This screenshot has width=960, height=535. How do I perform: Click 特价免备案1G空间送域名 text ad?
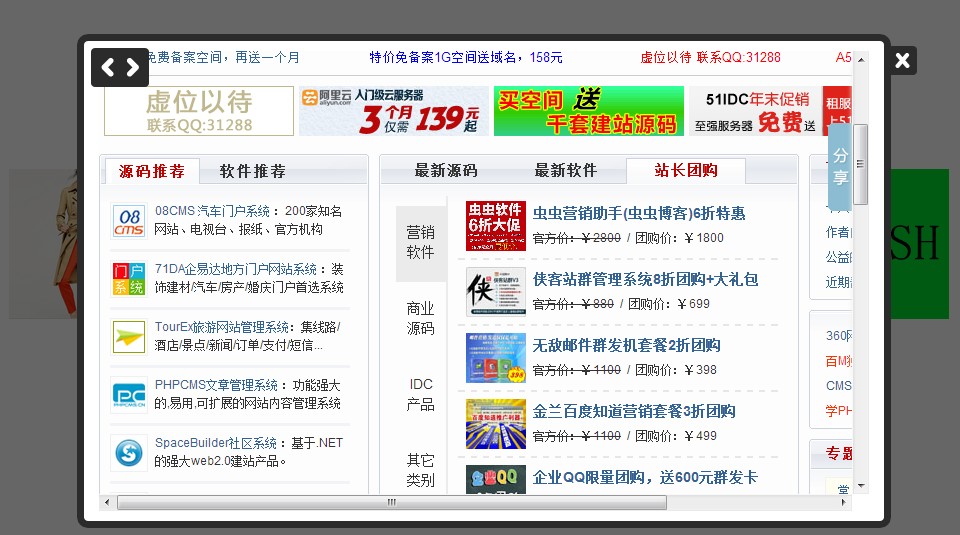click(466, 58)
